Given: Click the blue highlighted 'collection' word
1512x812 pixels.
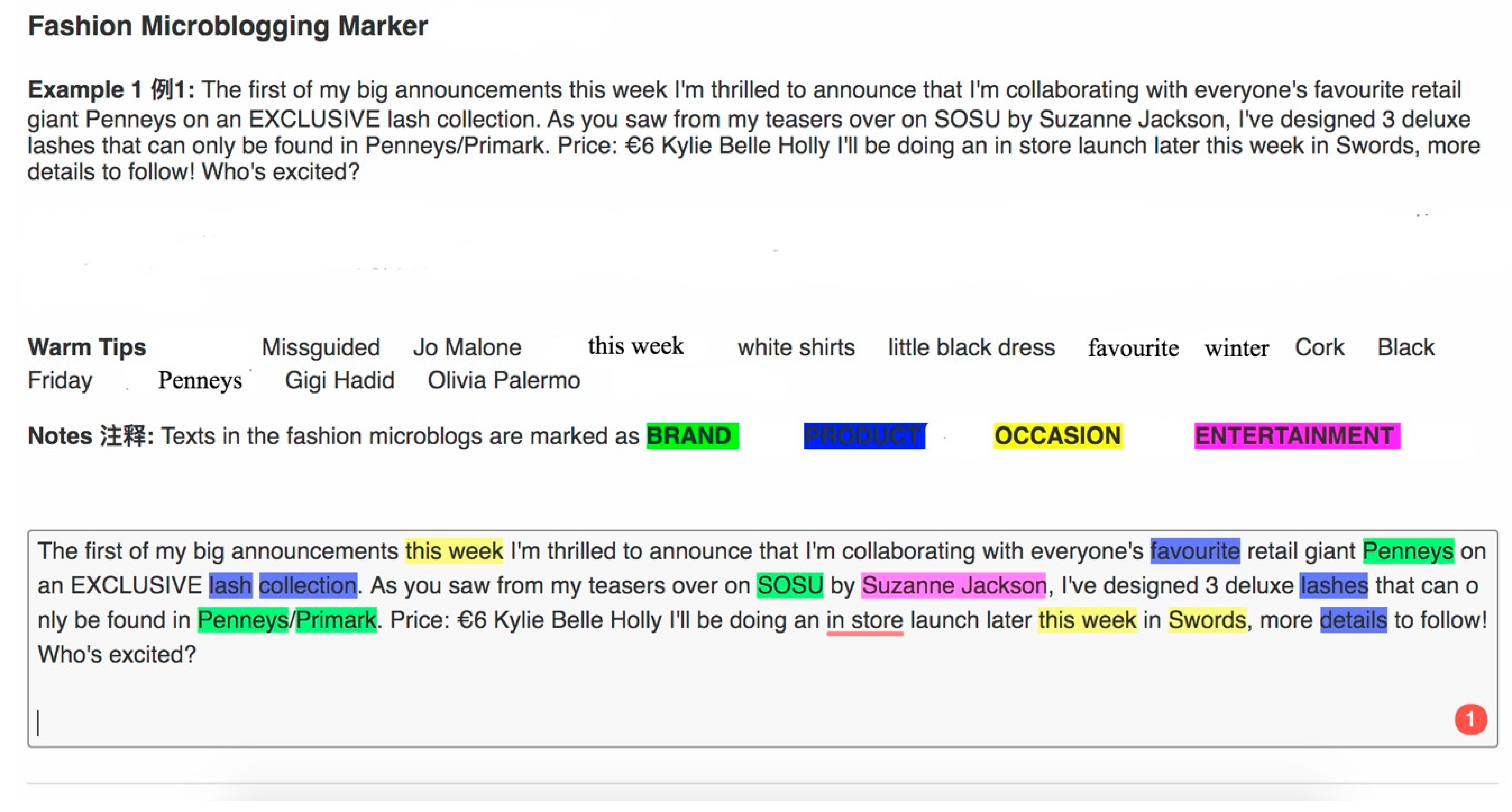Looking at the screenshot, I should pyautogui.click(x=308, y=585).
